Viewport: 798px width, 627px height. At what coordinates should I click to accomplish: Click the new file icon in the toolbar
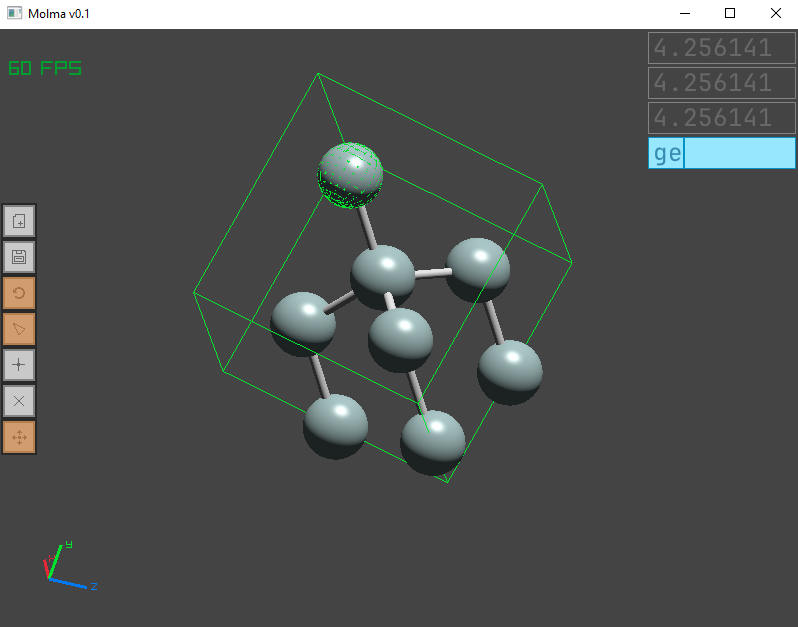pos(19,221)
